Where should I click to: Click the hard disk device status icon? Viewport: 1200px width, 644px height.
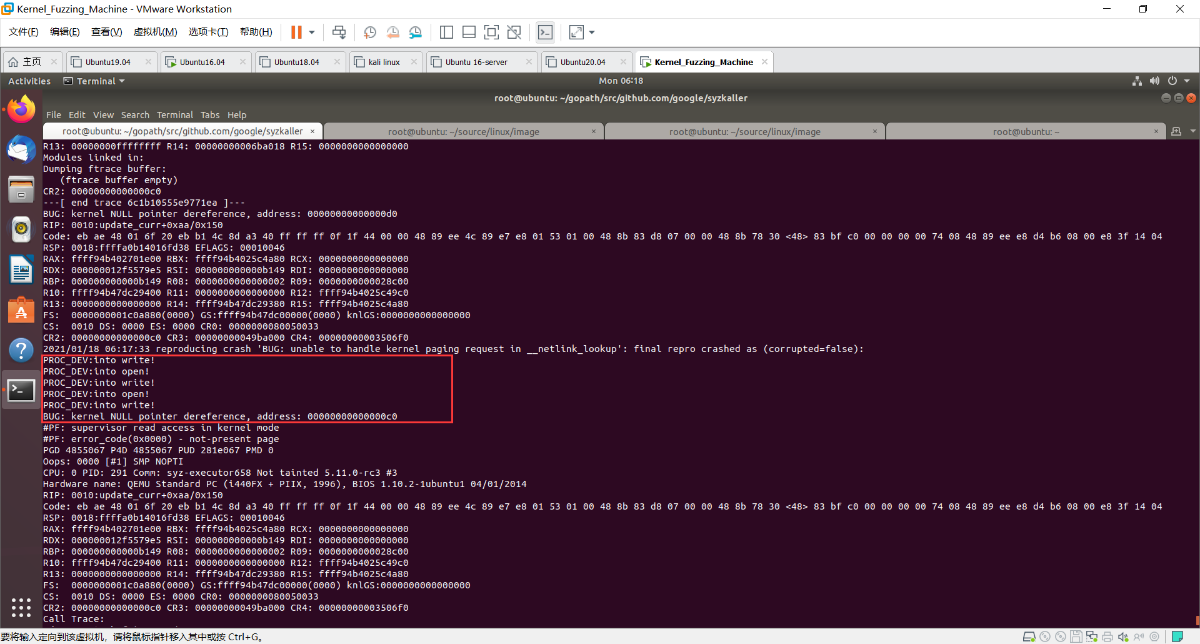[x=1029, y=636]
